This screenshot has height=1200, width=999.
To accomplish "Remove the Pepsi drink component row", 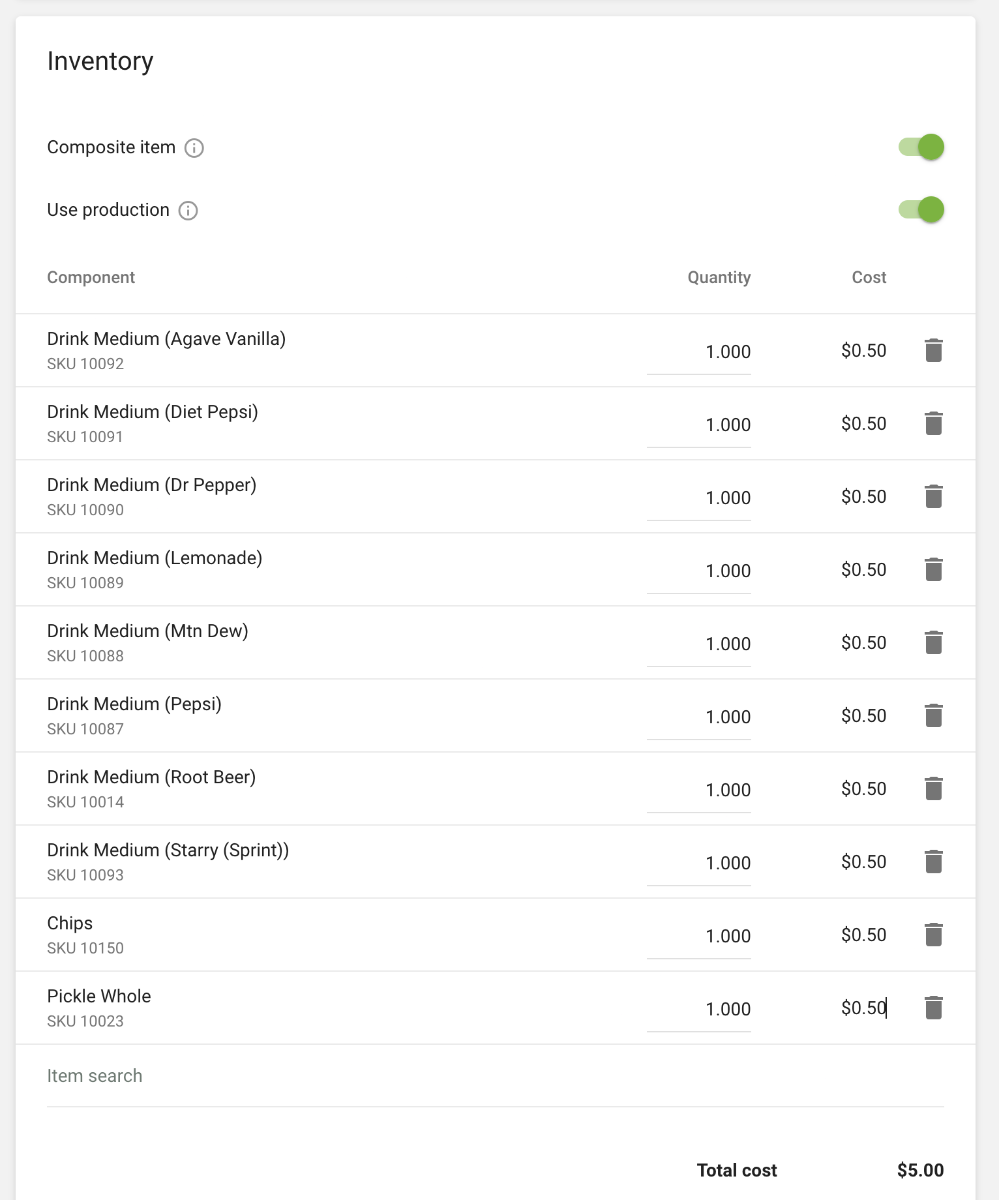I will tap(933, 716).
